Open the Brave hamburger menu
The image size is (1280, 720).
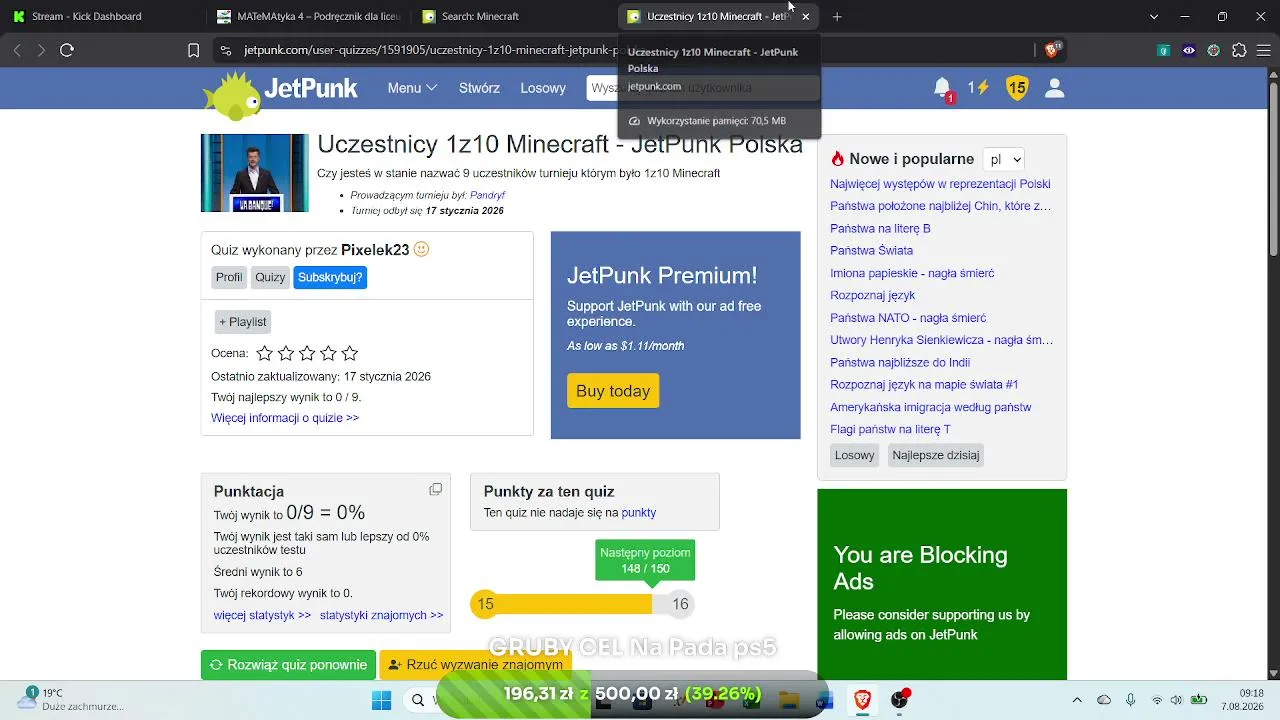(x=1264, y=50)
